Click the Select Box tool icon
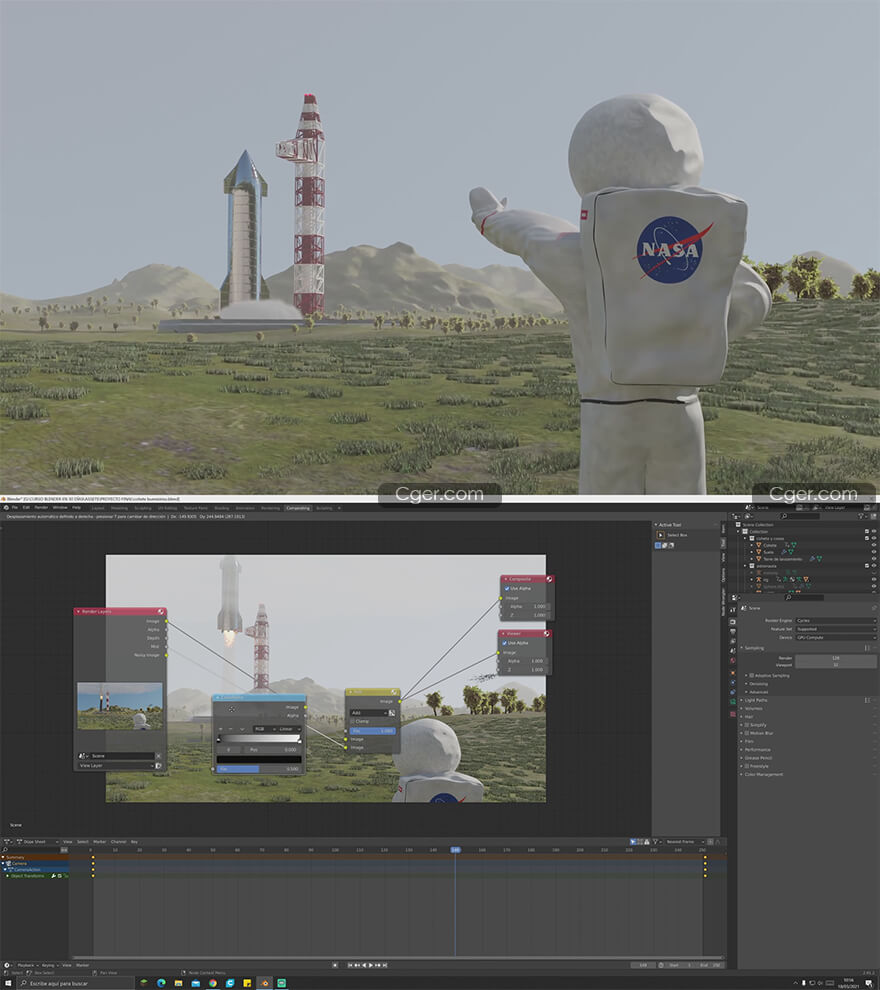 660,535
